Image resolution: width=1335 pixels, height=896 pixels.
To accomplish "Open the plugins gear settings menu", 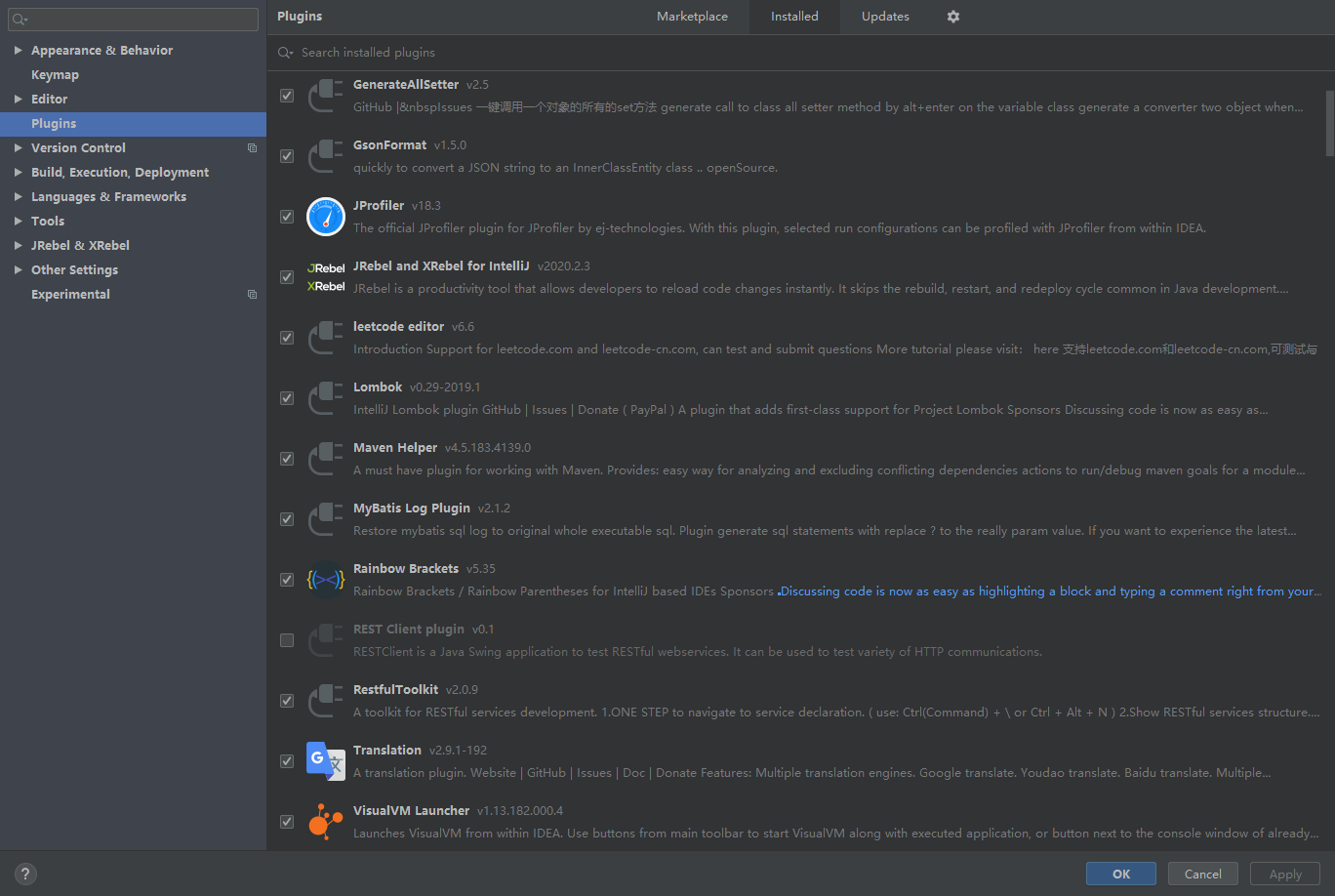I will point(953,17).
